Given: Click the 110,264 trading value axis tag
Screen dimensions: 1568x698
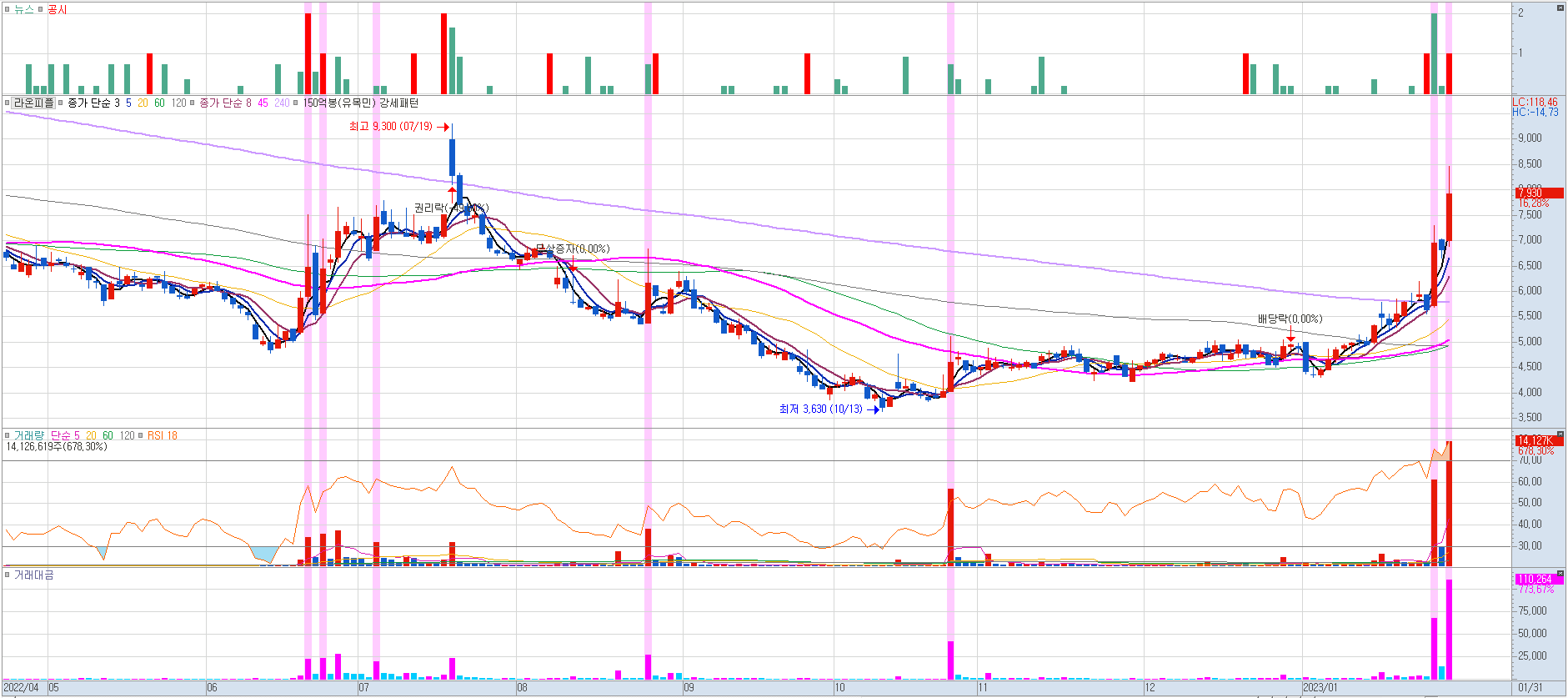Looking at the screenshot, I should (x=1538, y=579).
